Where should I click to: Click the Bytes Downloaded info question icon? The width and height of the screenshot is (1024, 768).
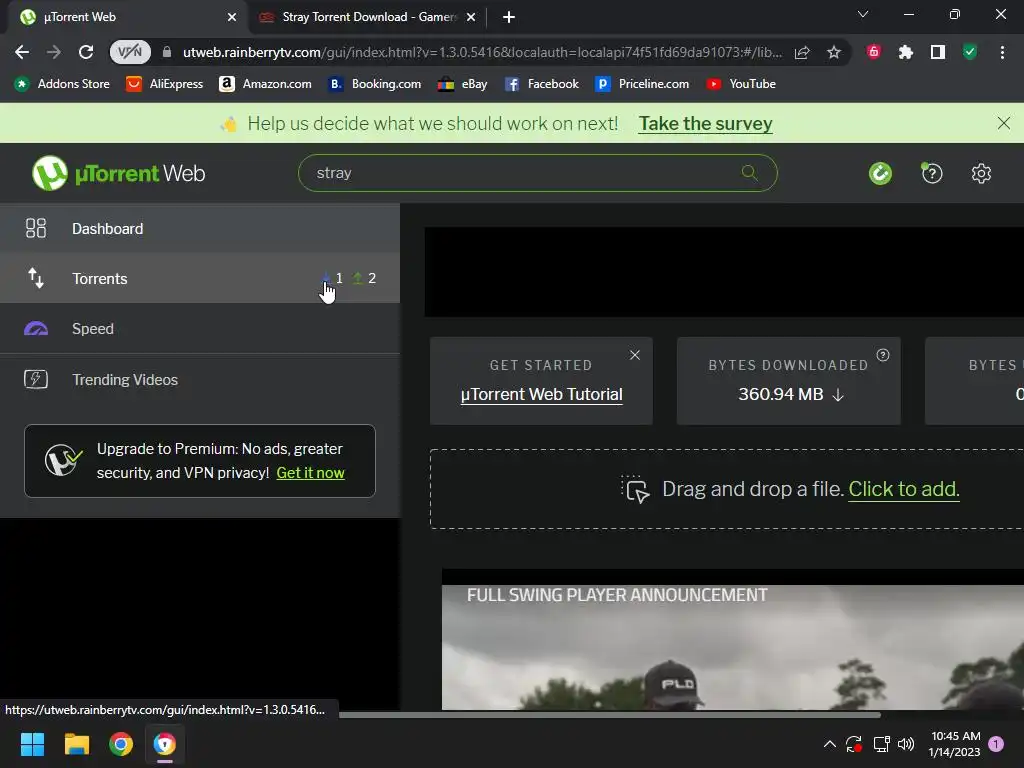click(883, 355)
